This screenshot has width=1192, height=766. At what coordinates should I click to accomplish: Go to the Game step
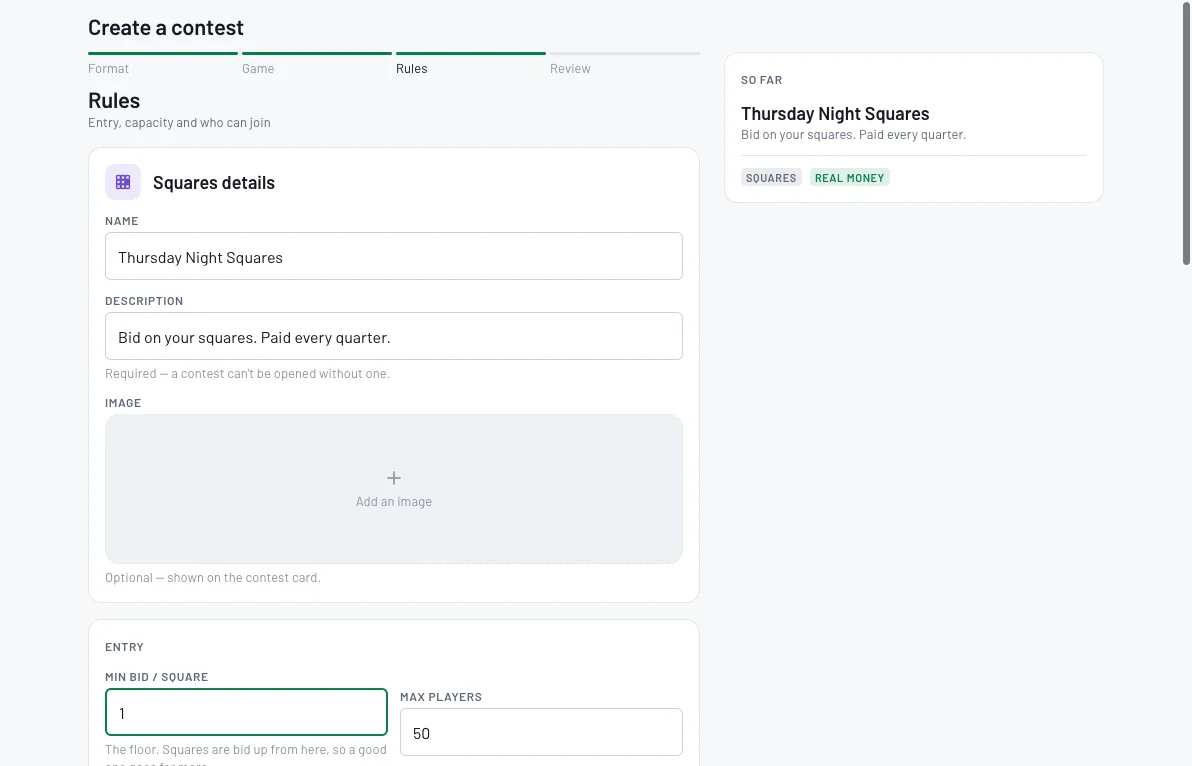coord(258,68)
